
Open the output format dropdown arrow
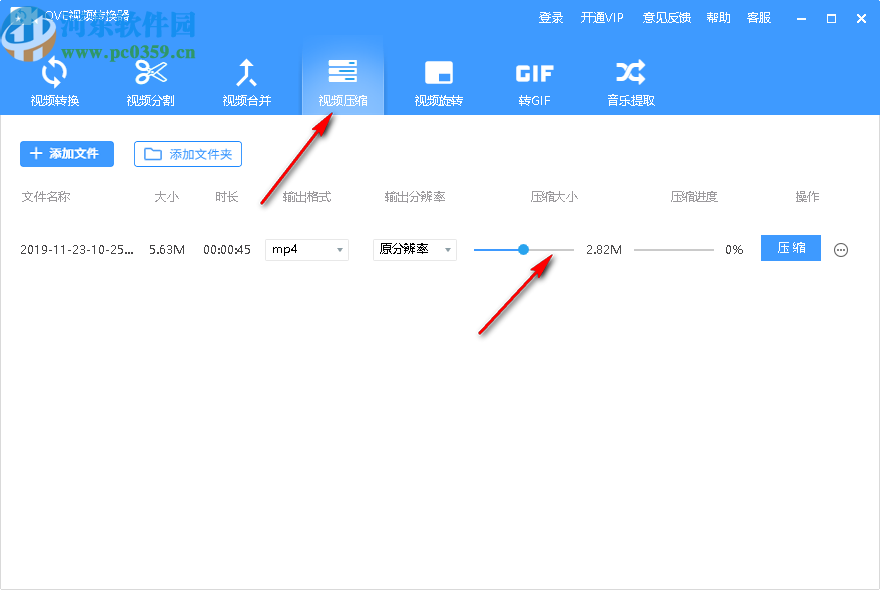coord(340,249)
